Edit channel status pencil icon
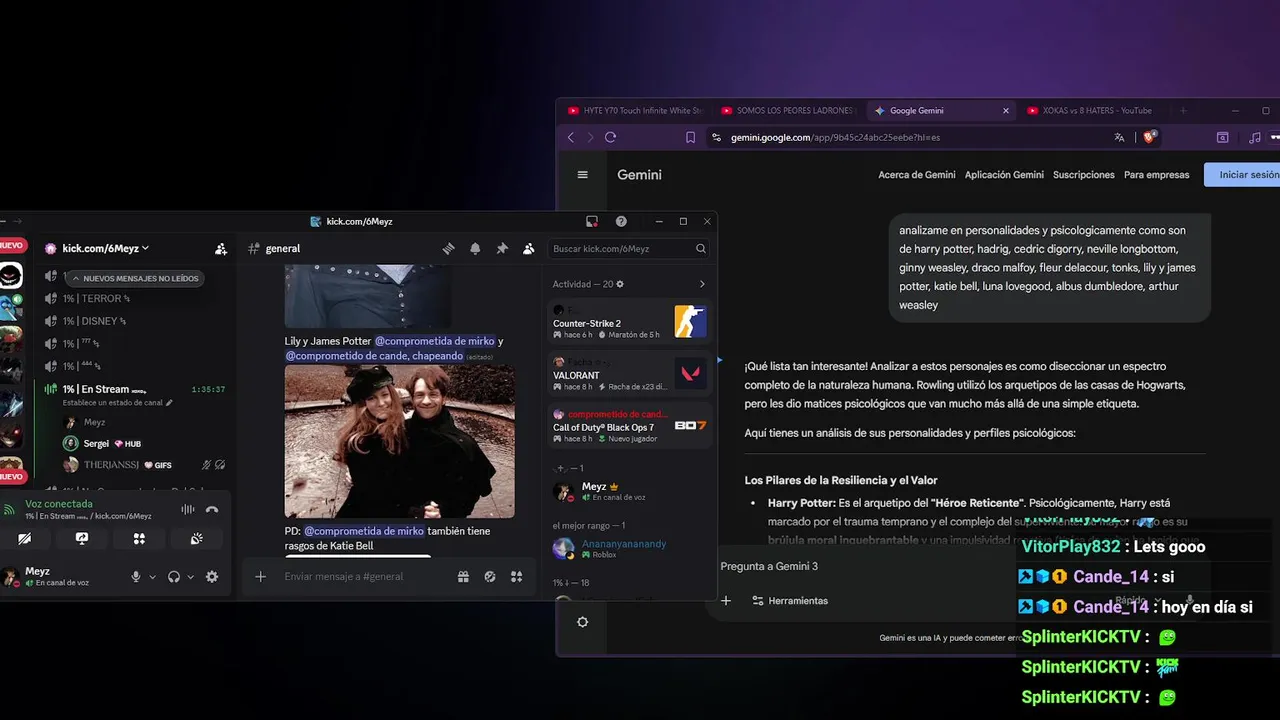This screenshot has height=720, width=1280. (x=169, y=403)
